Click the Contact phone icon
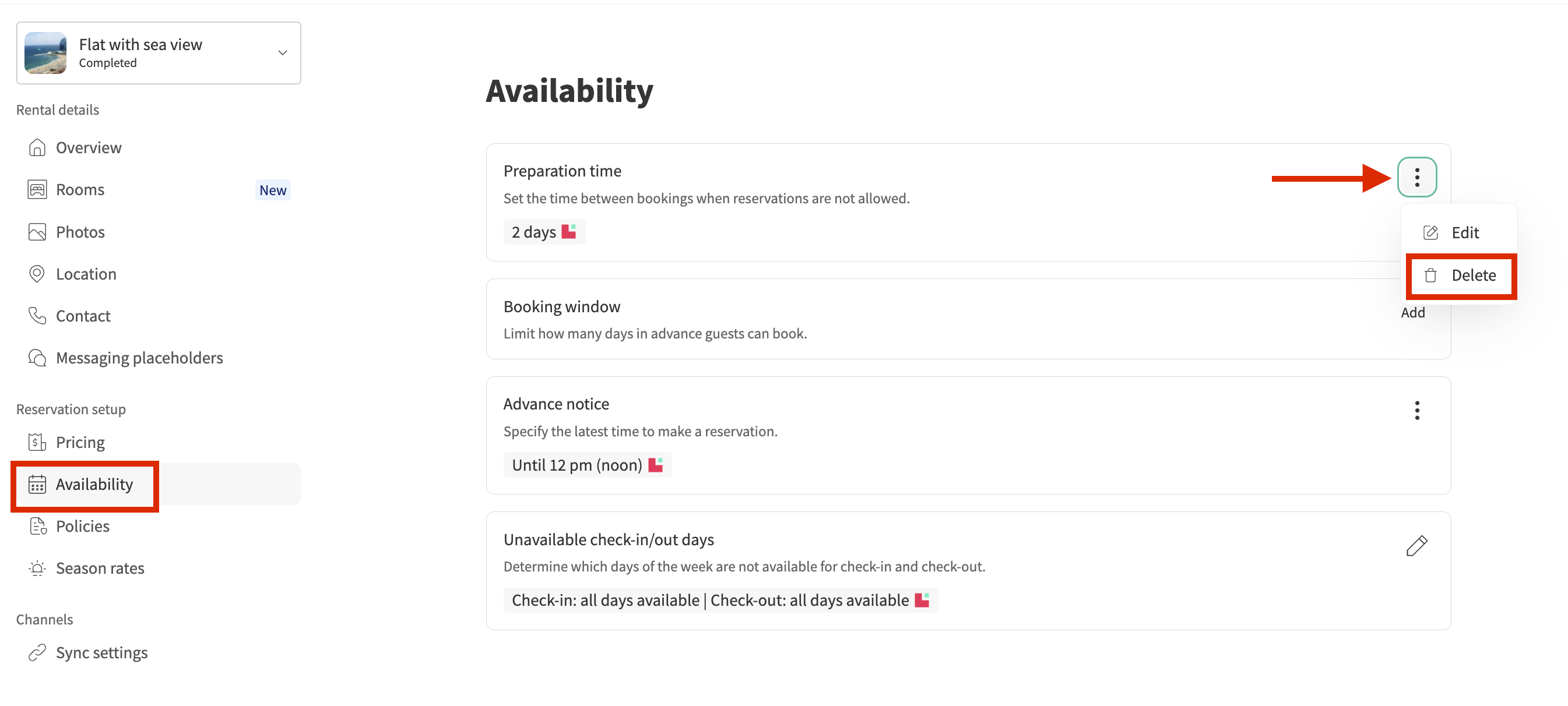 [x=37, y=316]
